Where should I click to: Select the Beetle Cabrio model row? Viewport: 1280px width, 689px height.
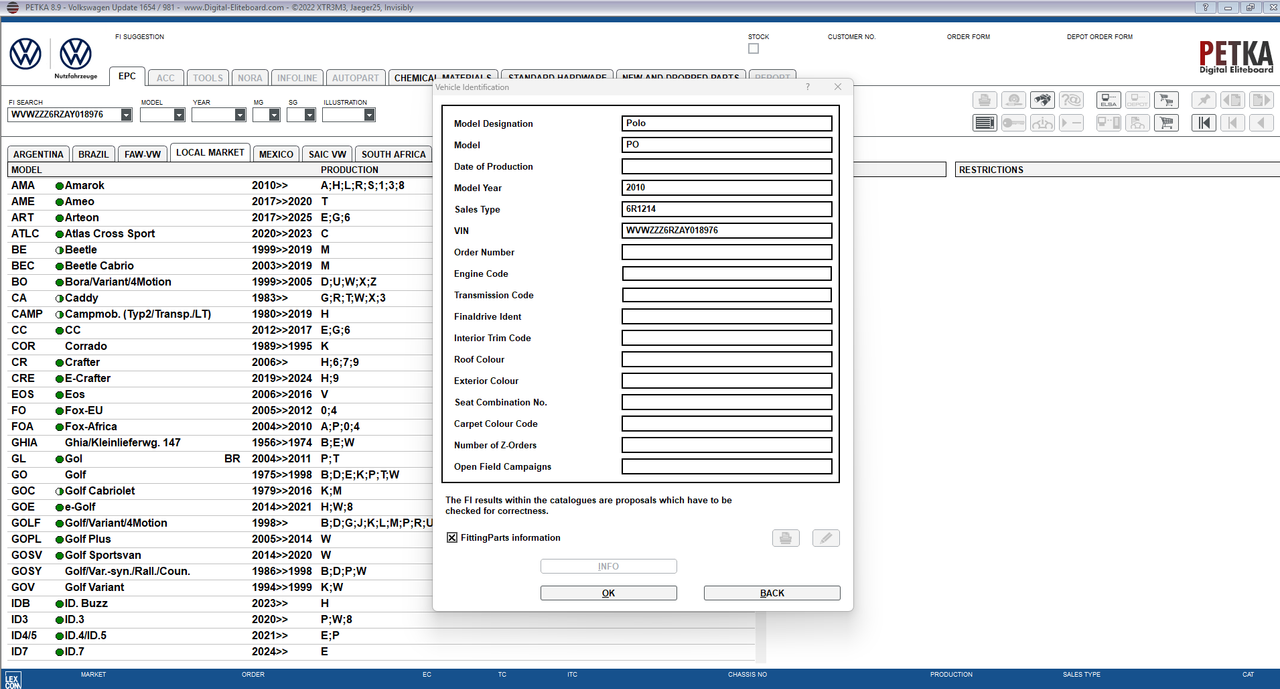[220, 266]
